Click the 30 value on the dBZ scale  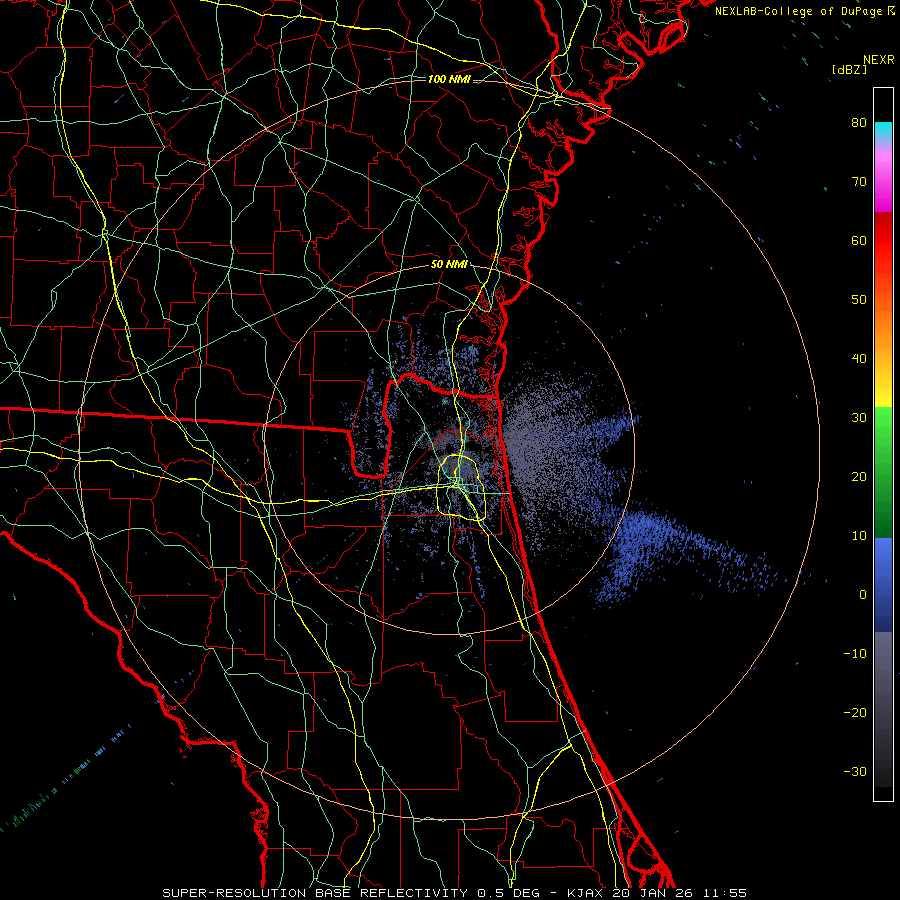click(859, 418)
